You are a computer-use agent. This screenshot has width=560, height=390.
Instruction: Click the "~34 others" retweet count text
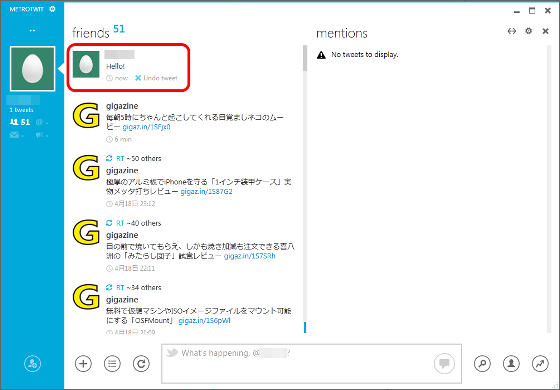pyautogui.click(x=144, y=287)
